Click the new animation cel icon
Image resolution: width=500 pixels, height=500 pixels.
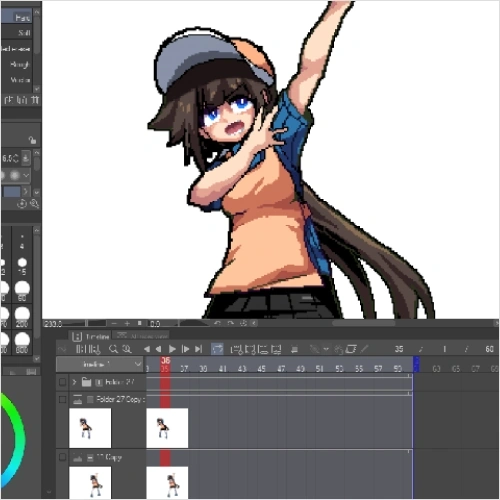click(250, 349)
